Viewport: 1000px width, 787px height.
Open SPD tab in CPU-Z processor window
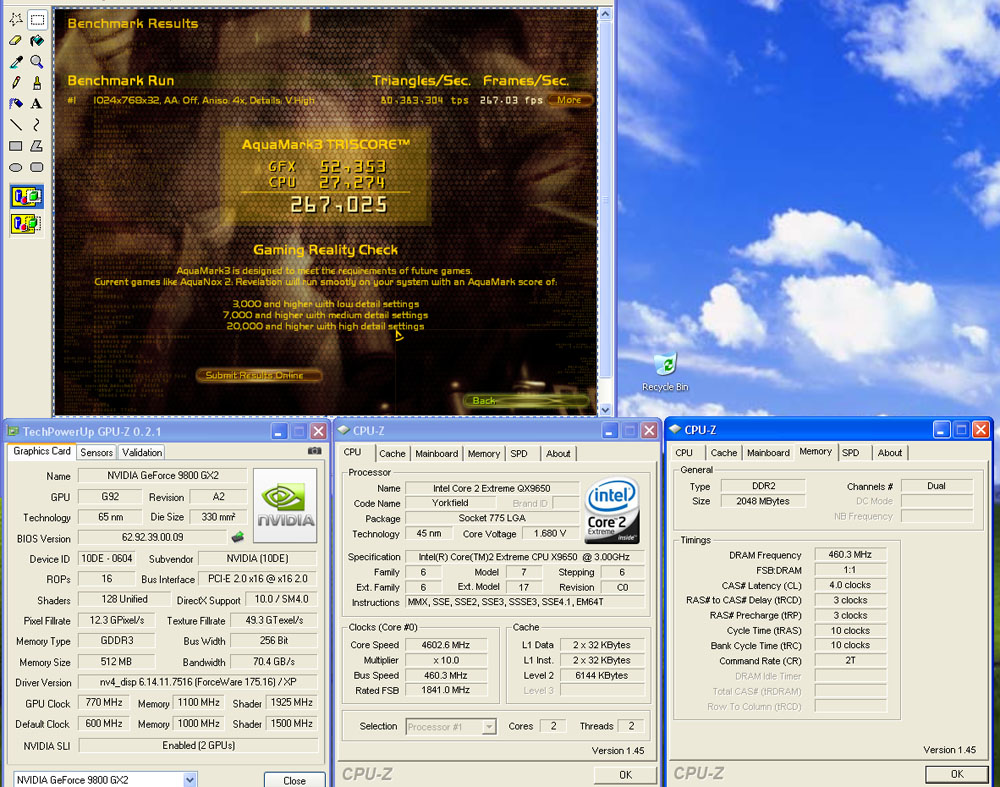point(519,453)
